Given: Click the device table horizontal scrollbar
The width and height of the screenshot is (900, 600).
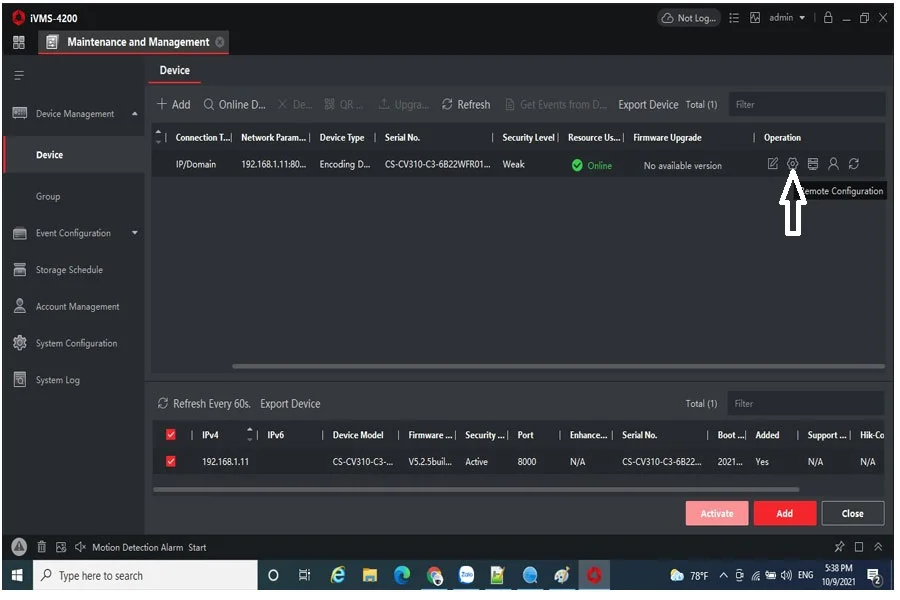Looking at the screenshot, I should (x=558, y=366).
